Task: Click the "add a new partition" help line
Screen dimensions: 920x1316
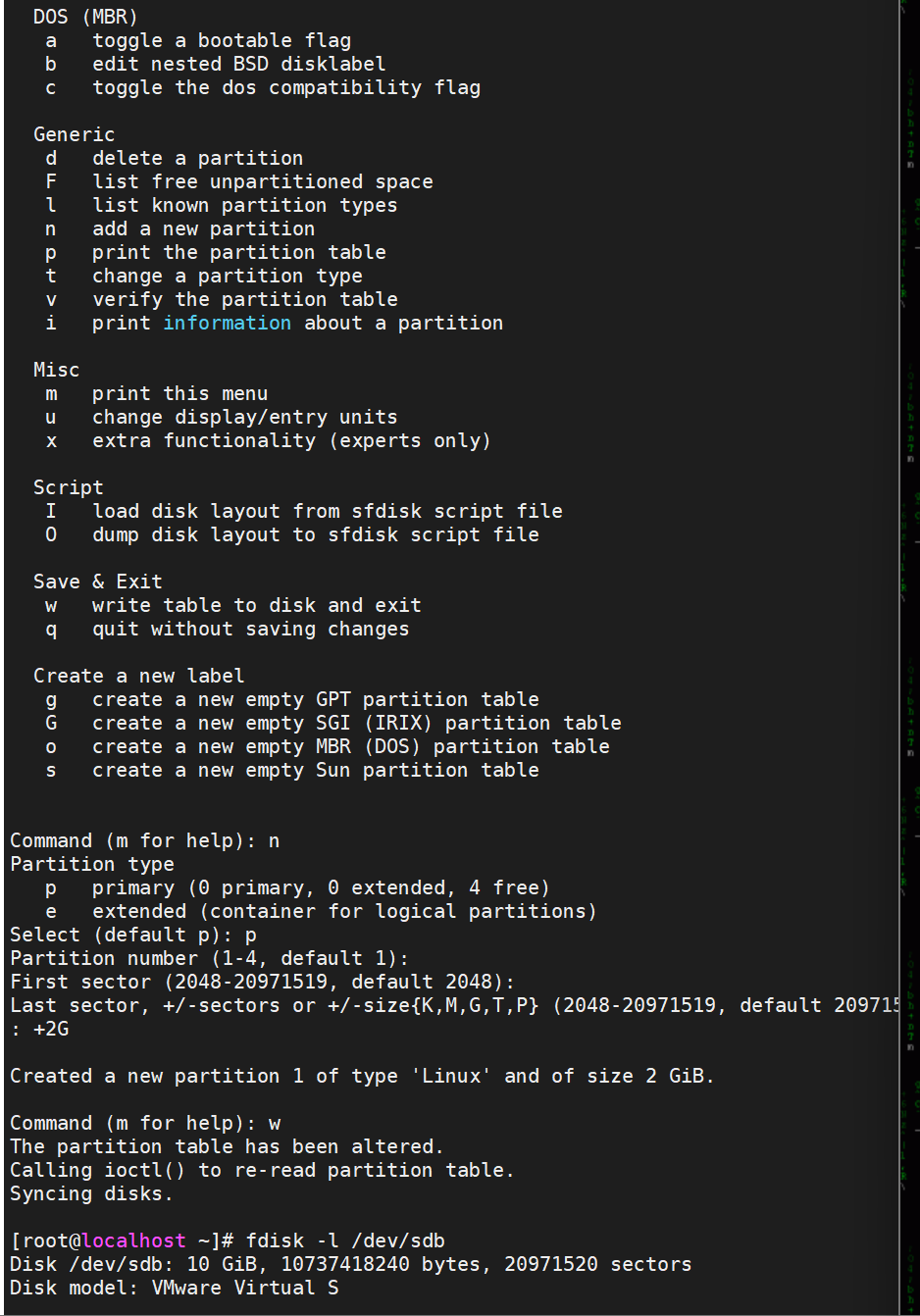Action: pos(203,228)
